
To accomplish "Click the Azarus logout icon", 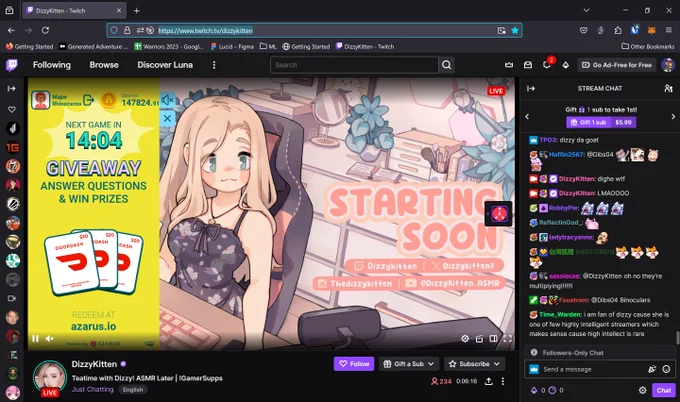I will tap(88, 100).
